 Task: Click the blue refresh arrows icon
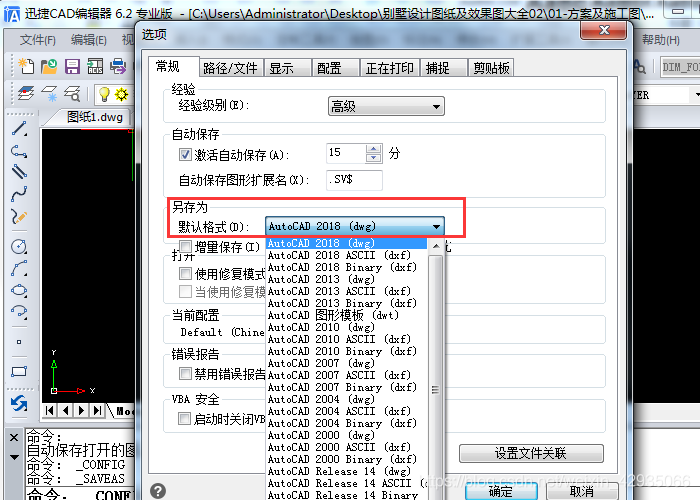19,404
